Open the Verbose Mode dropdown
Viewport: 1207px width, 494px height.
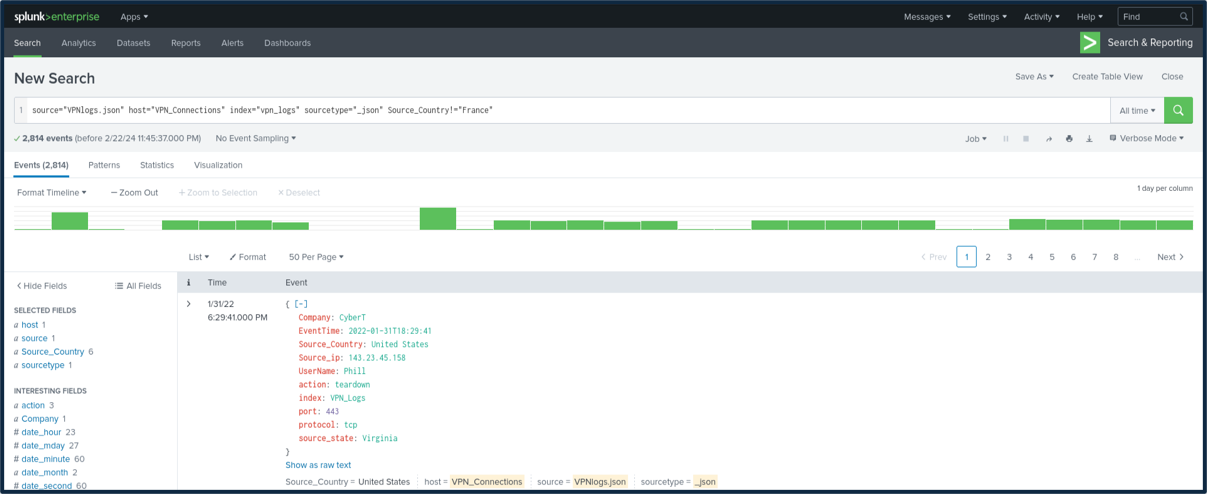click(x=1146, y=139)
